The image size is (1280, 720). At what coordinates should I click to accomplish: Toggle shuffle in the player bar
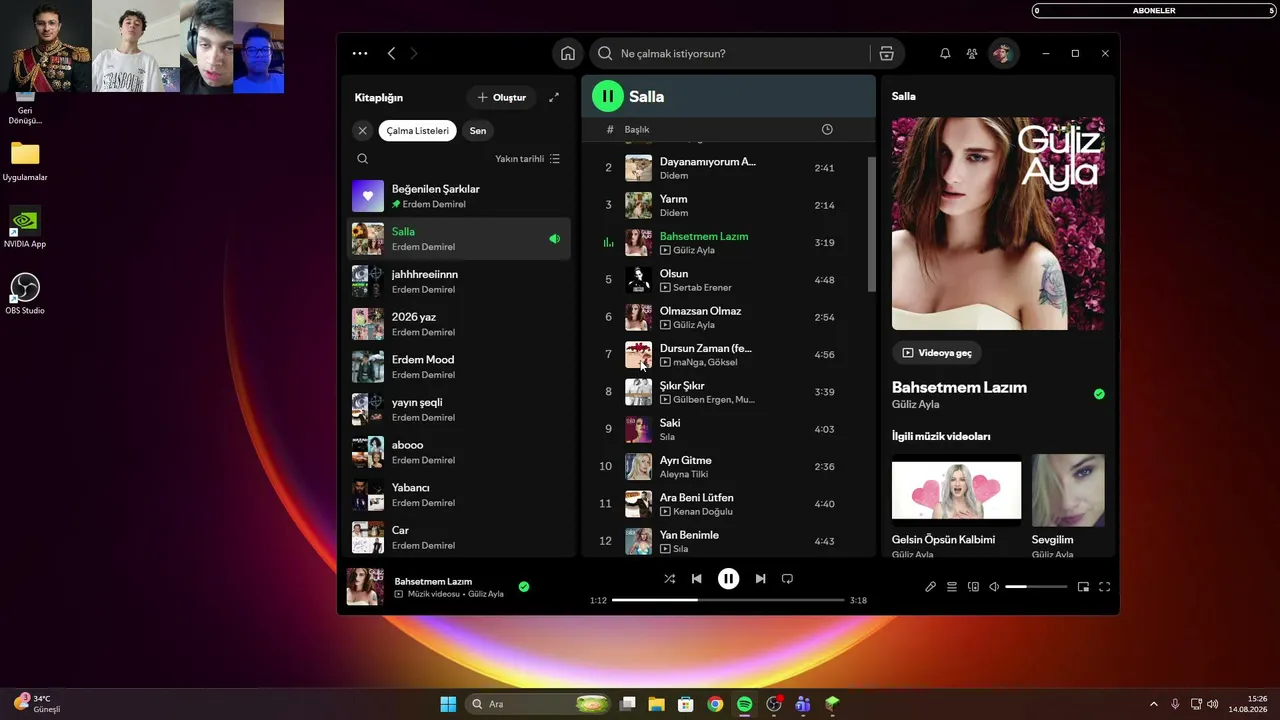click(669, 578)
